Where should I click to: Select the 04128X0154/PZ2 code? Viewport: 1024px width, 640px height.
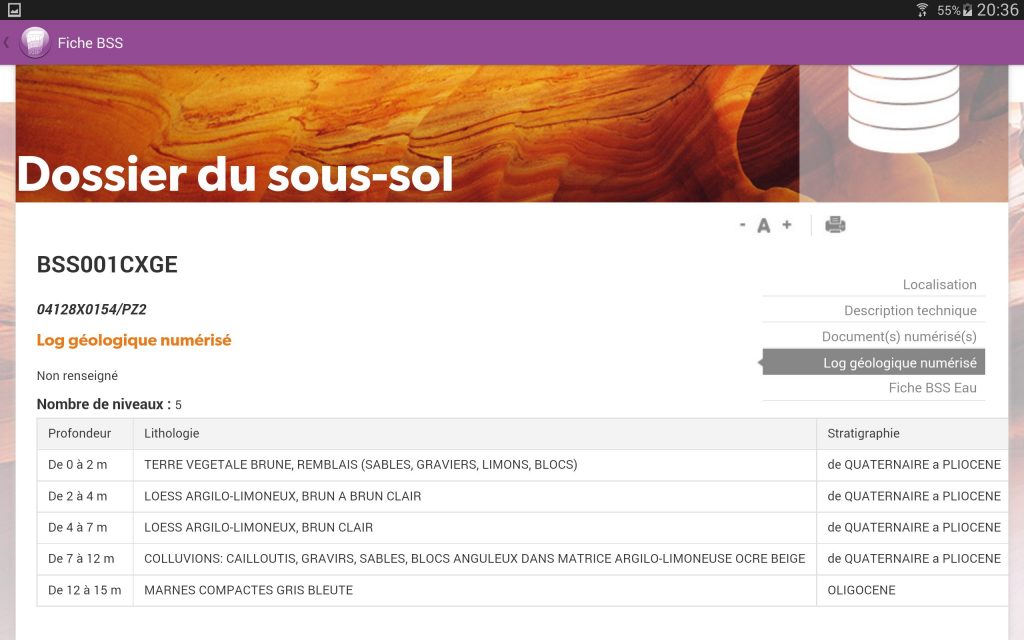point(91,310)
